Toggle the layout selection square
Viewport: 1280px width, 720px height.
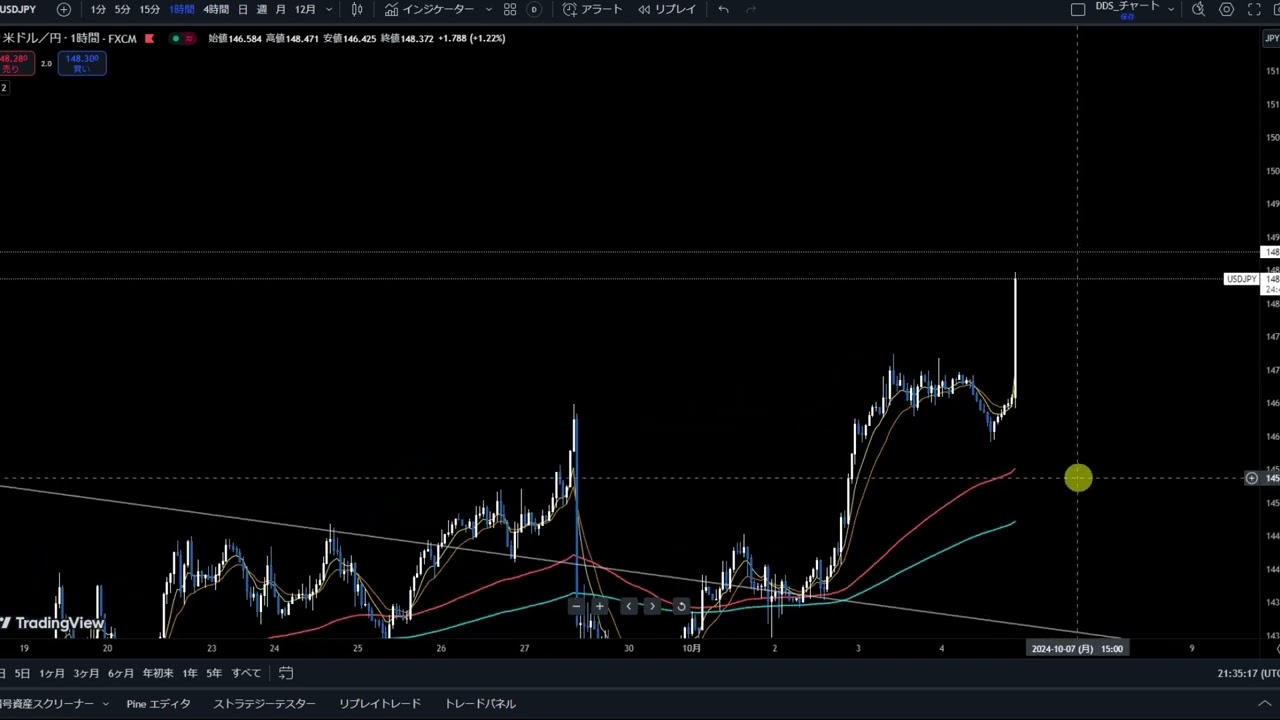(x=1078, y=9)
